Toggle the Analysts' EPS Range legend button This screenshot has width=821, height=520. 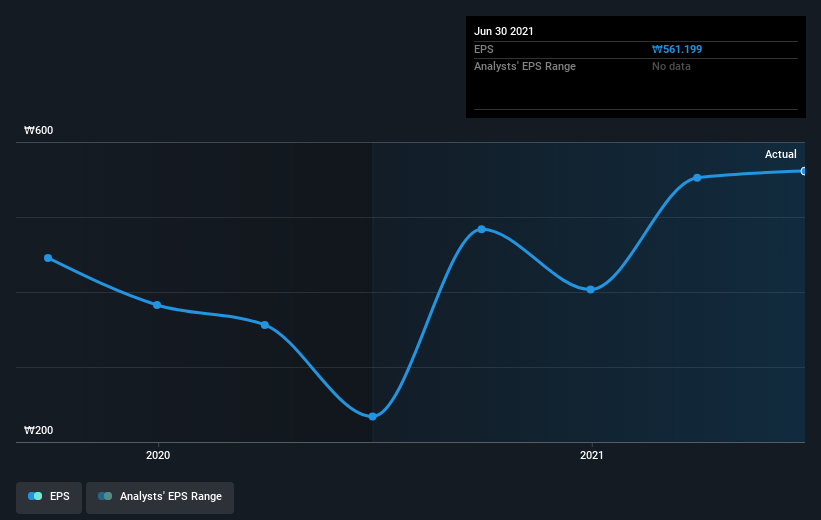(x=160, y=497)
